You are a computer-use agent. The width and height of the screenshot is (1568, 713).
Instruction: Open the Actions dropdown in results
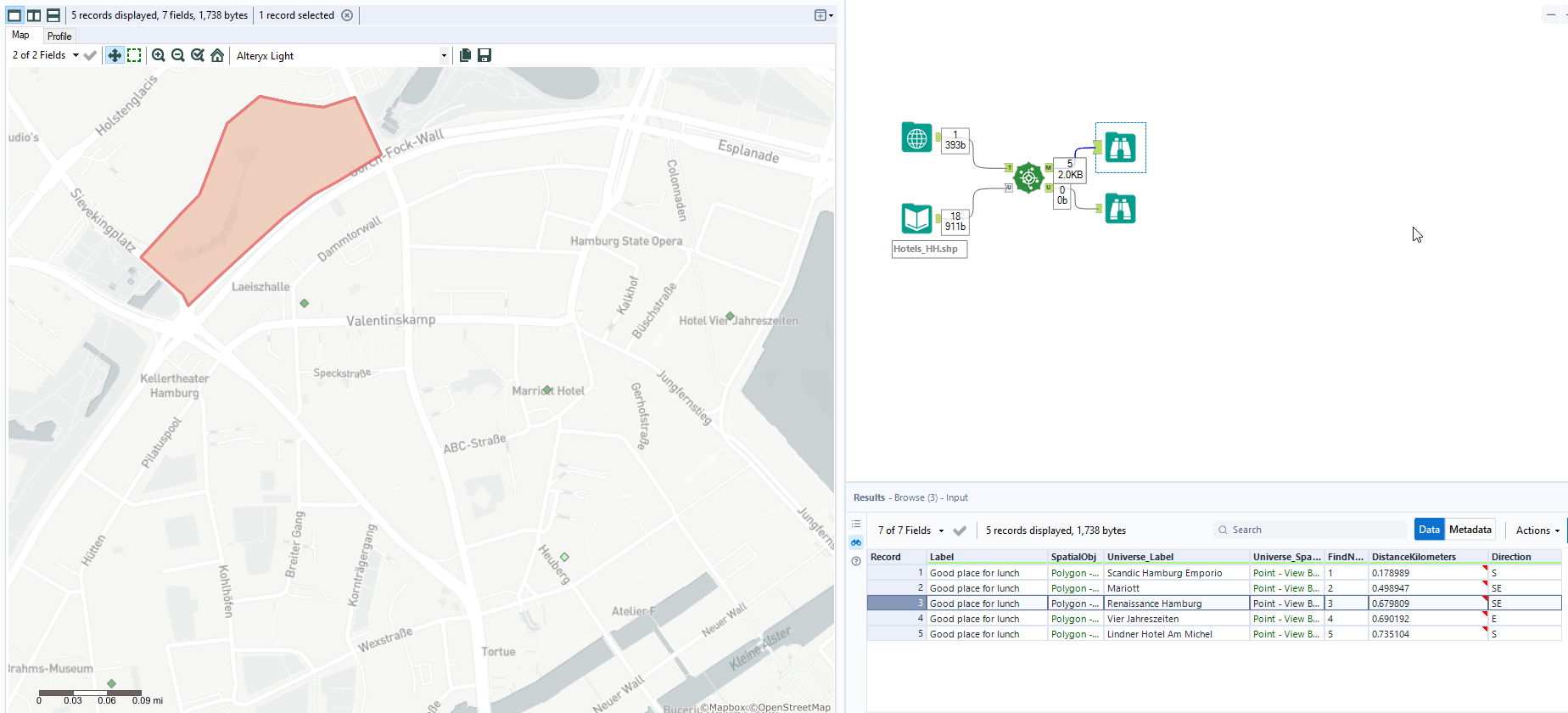tap(1537, 530)
